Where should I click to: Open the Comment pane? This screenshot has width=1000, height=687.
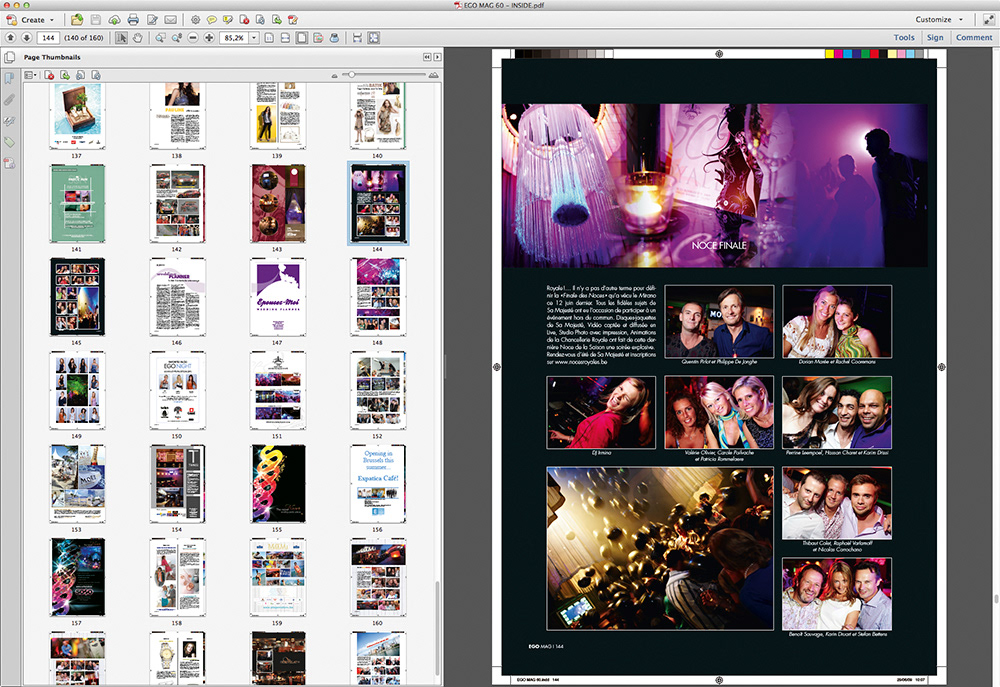pos(974,38)
